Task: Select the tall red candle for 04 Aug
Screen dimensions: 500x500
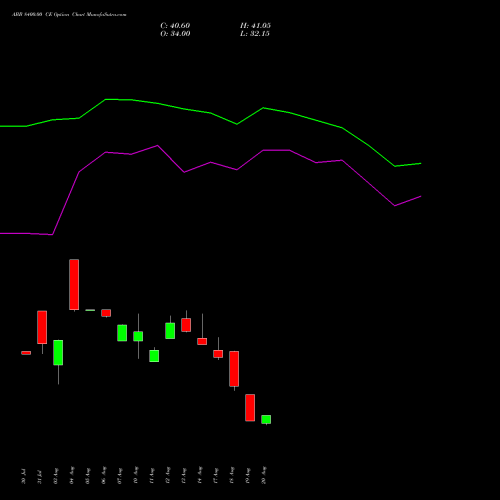Action: coord(74,285)
